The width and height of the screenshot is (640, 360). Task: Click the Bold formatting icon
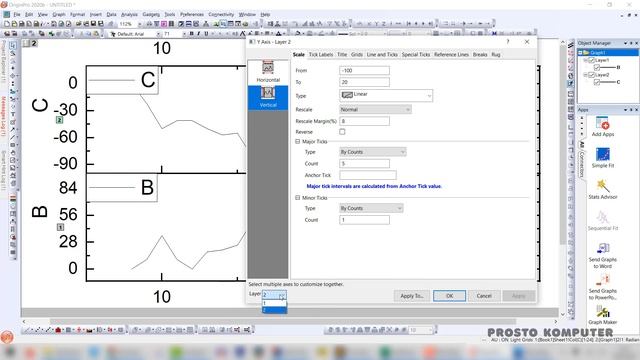point(191,34)
